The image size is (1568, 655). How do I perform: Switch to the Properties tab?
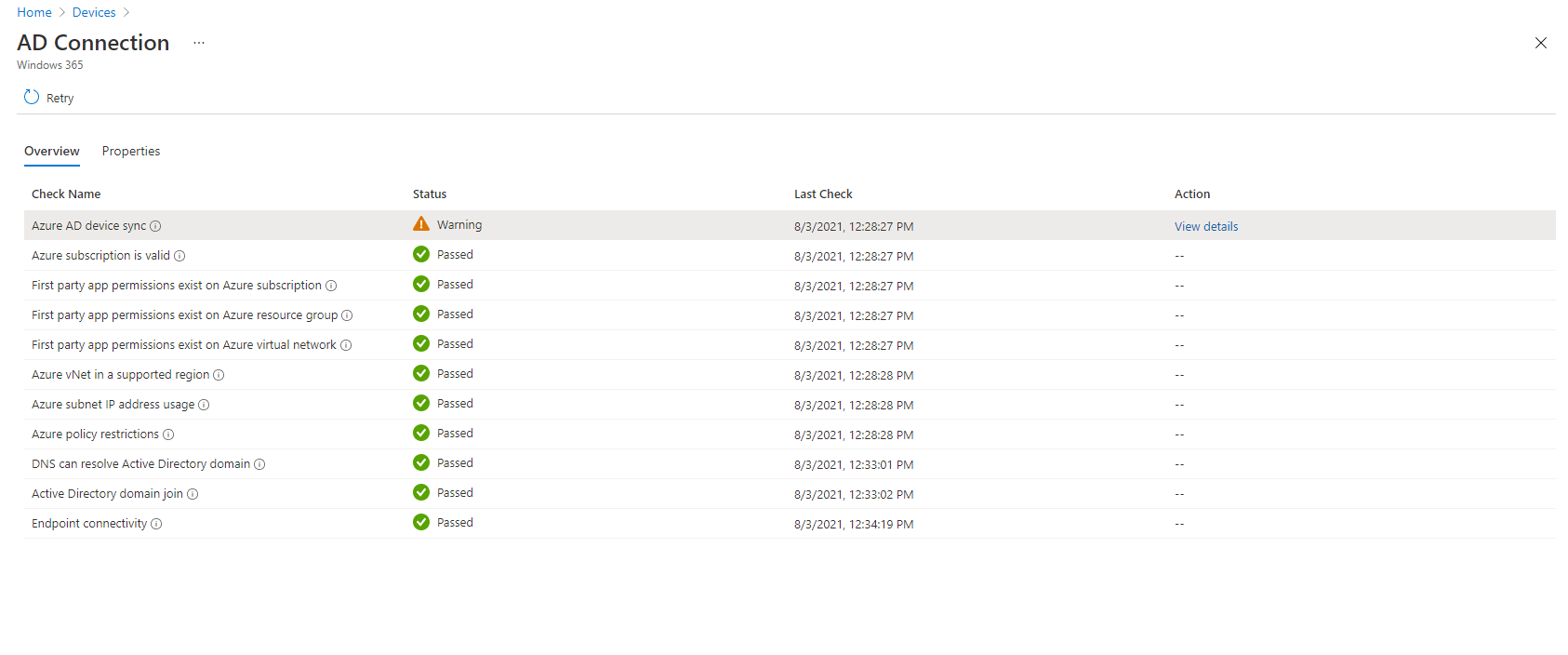[131, 151]
